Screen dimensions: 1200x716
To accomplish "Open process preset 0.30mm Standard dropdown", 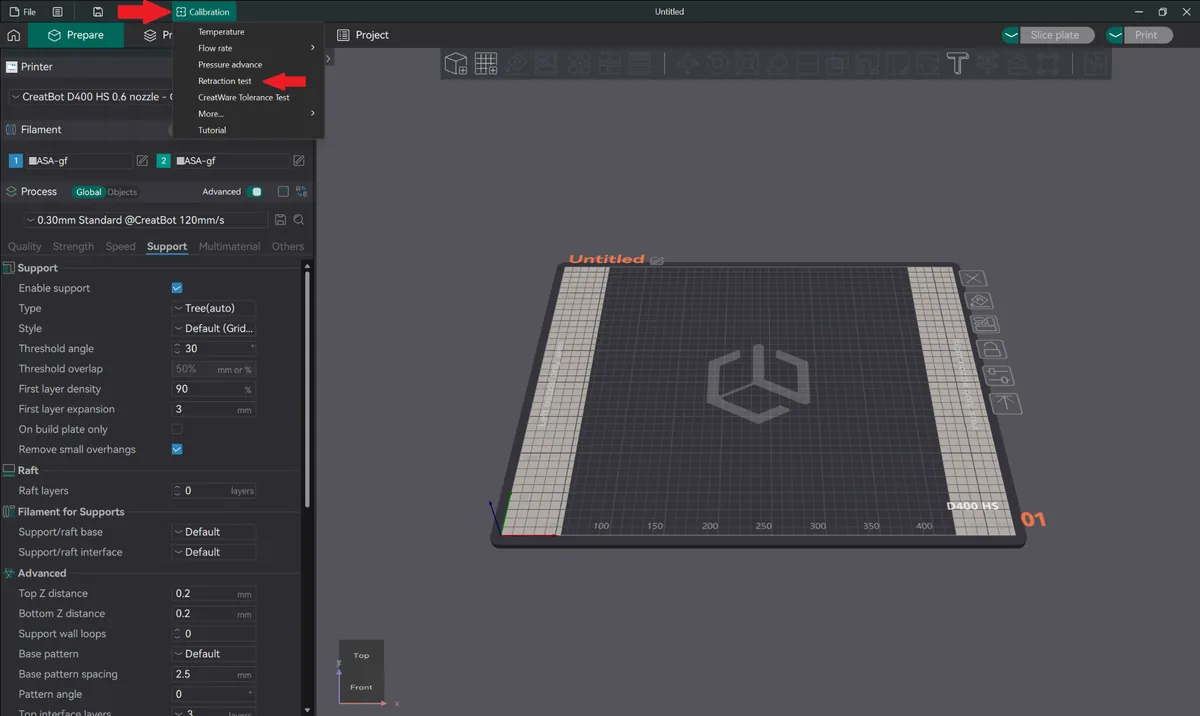I will tap(145, 220).
